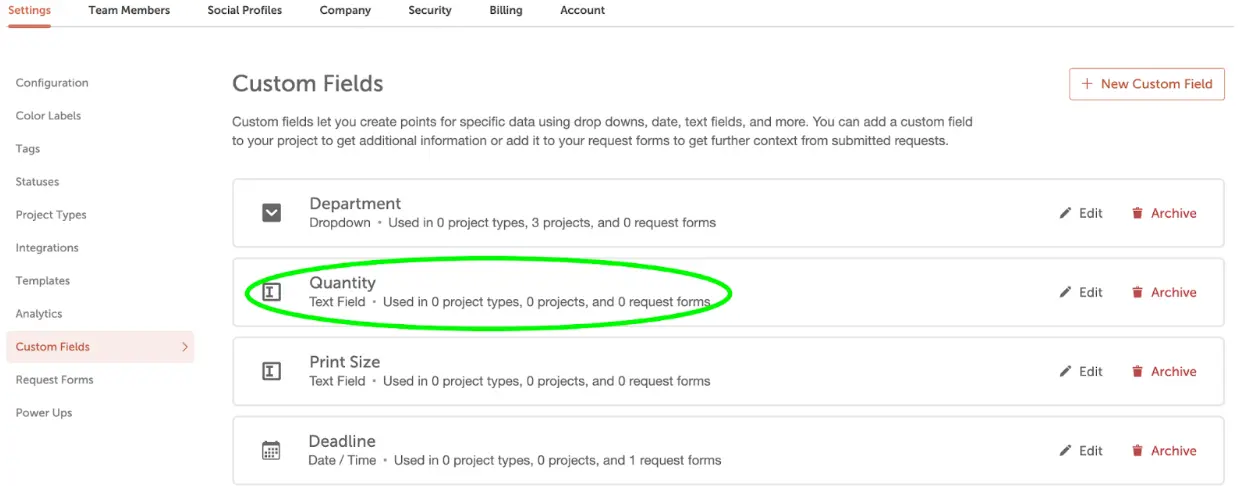Viewport: 1238px width, 486px height.
Task: Edit the Quantity custom field
Action: (x=1081, y=292)
